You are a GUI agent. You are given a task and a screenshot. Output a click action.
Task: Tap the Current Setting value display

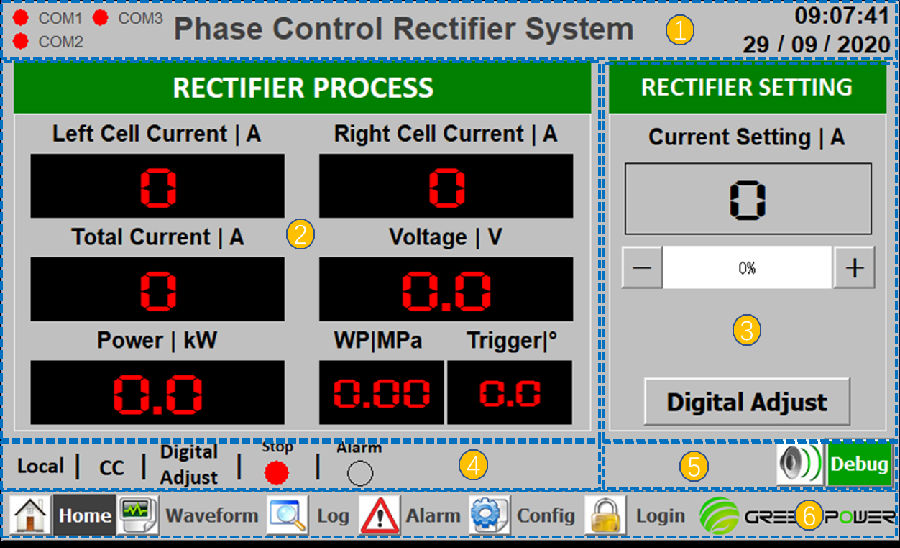747,199
